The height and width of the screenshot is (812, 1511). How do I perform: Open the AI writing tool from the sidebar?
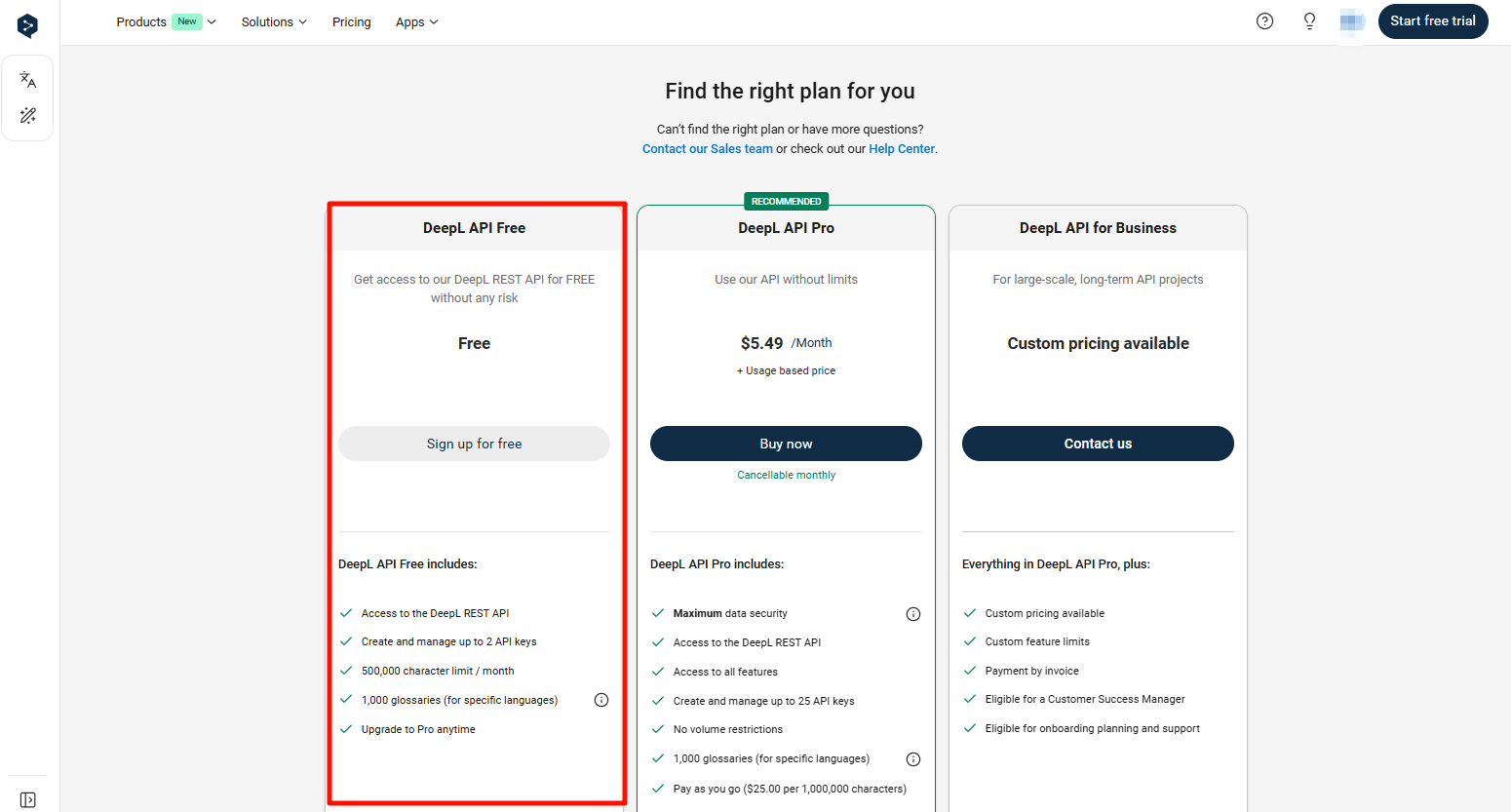[x=27, y=115]
